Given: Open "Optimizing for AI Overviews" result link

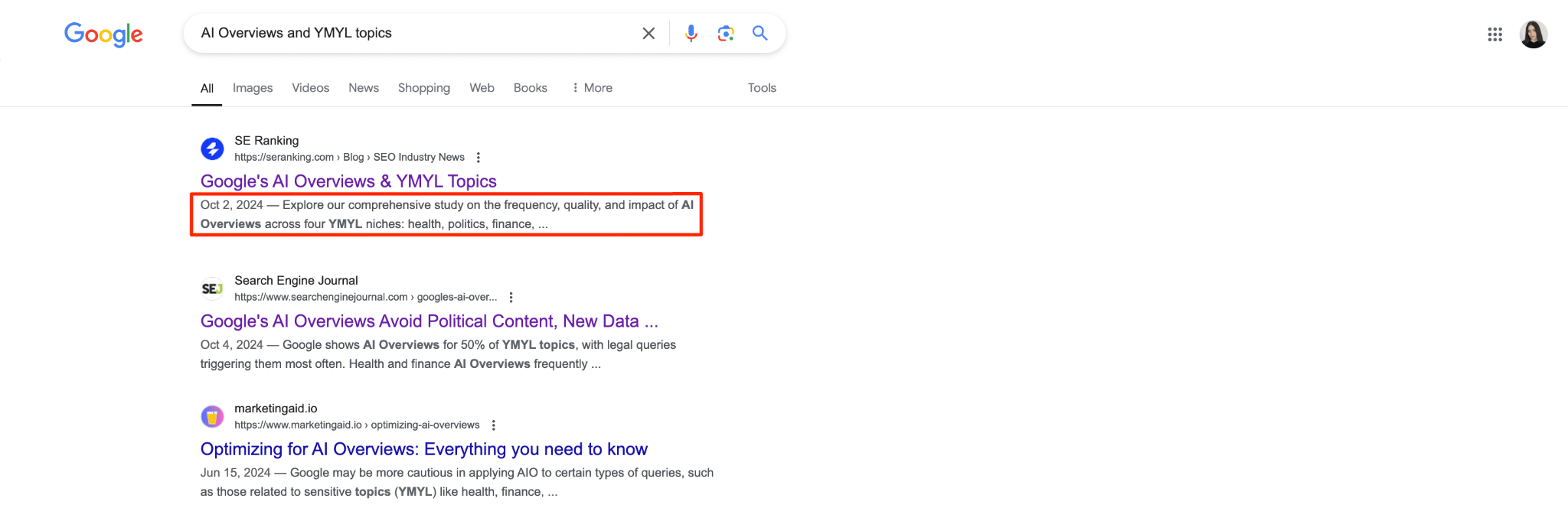Looking at the screenshot, I should click(x=424, y=449).
